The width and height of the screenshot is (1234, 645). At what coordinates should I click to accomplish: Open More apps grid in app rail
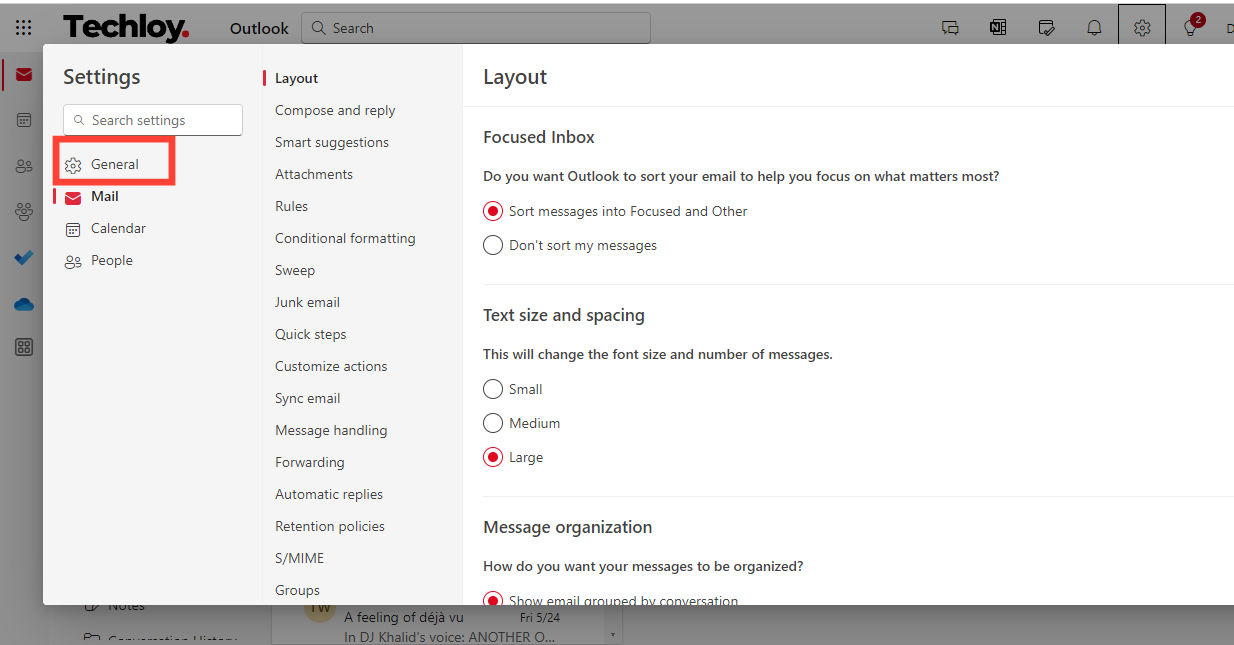point(24,347)
